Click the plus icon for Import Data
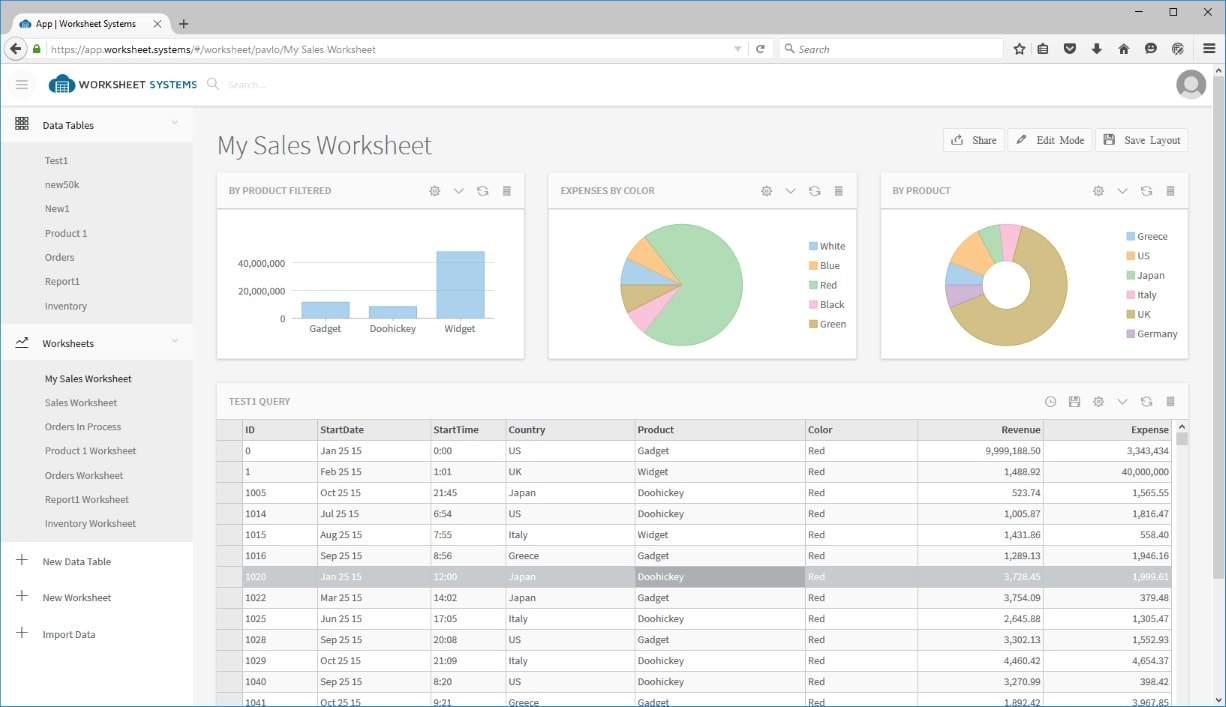The width and height of the screenshot is (1226, 707). tap(22, 634)
